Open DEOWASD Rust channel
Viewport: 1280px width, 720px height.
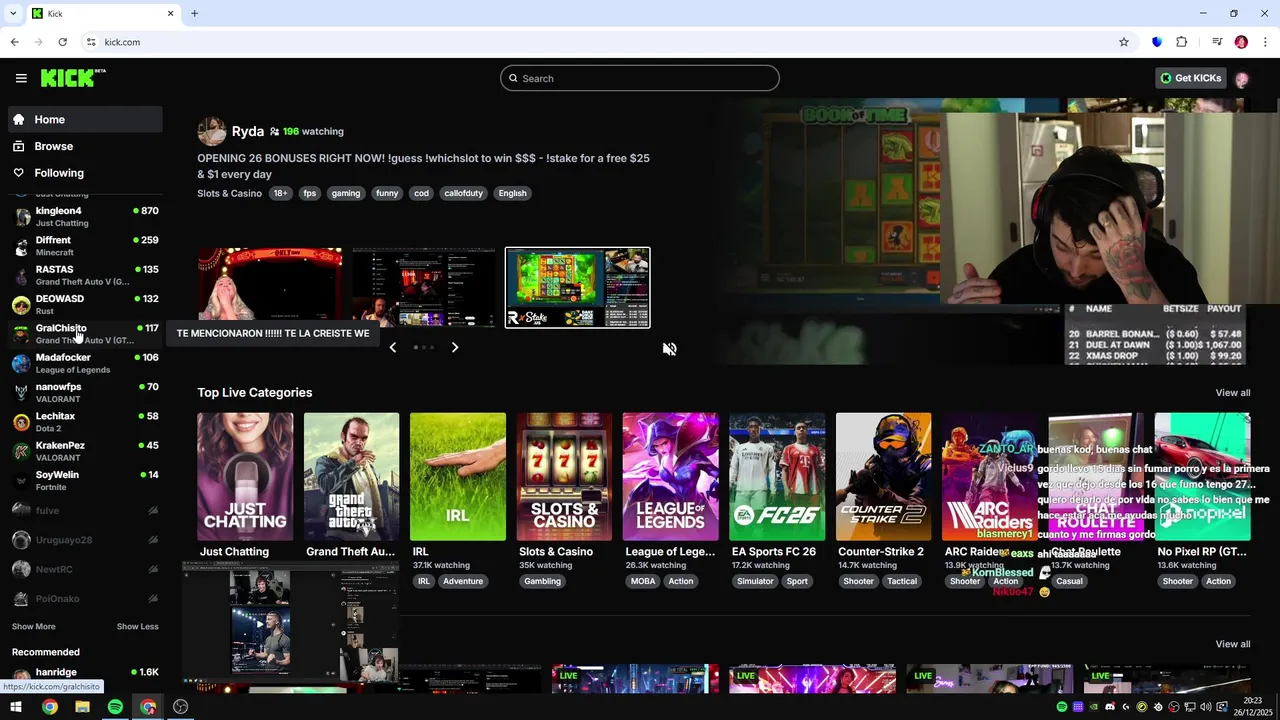point(85,304)
